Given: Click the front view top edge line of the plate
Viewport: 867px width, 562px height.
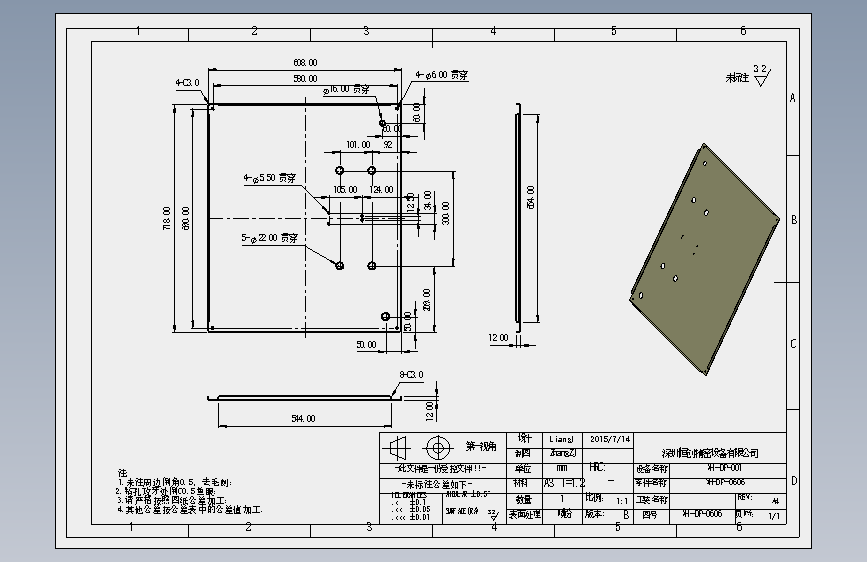Looking at the screenshot, I should coord(304,104).
